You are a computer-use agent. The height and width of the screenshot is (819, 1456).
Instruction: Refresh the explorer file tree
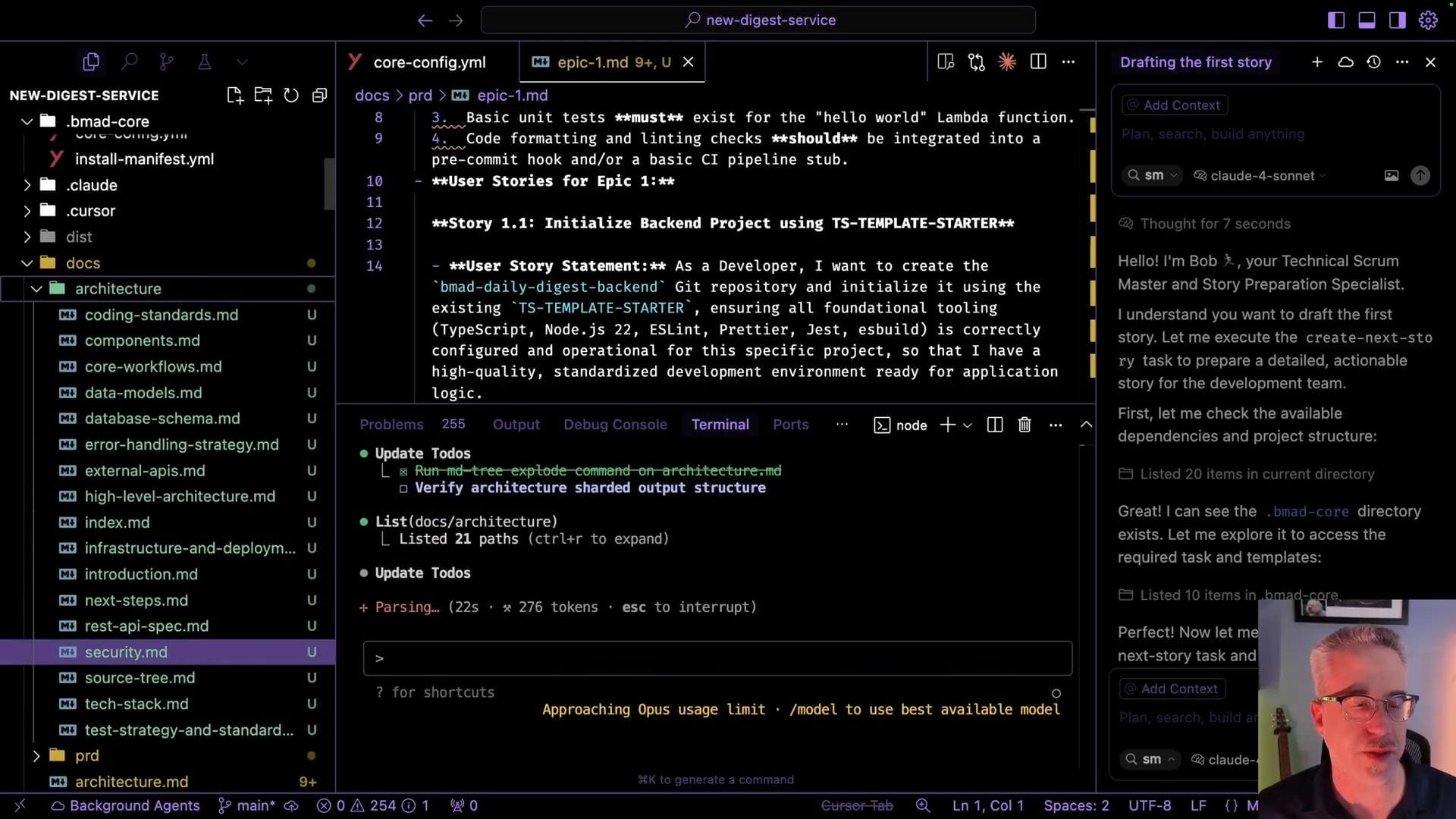click(291, 96)
